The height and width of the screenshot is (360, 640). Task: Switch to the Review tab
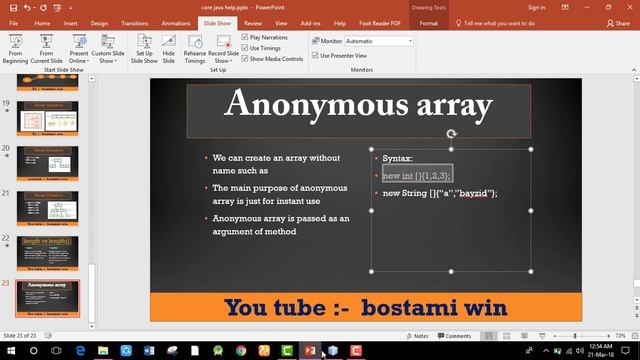pyautogui.click(x=253, y=23)
